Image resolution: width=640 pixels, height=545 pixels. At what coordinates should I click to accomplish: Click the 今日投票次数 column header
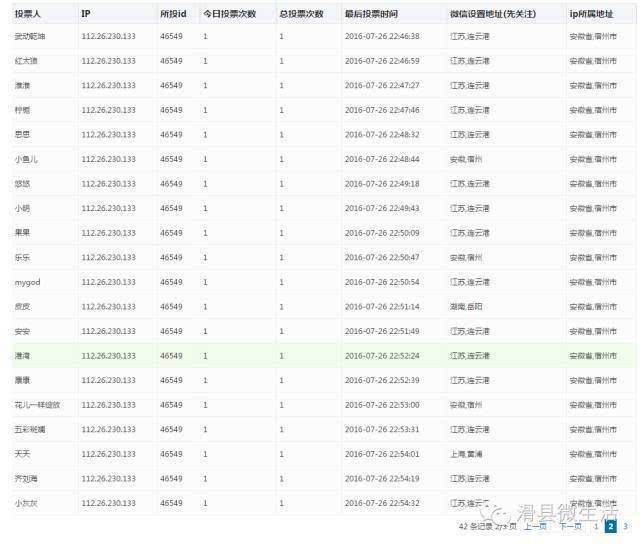pos(230,14)
